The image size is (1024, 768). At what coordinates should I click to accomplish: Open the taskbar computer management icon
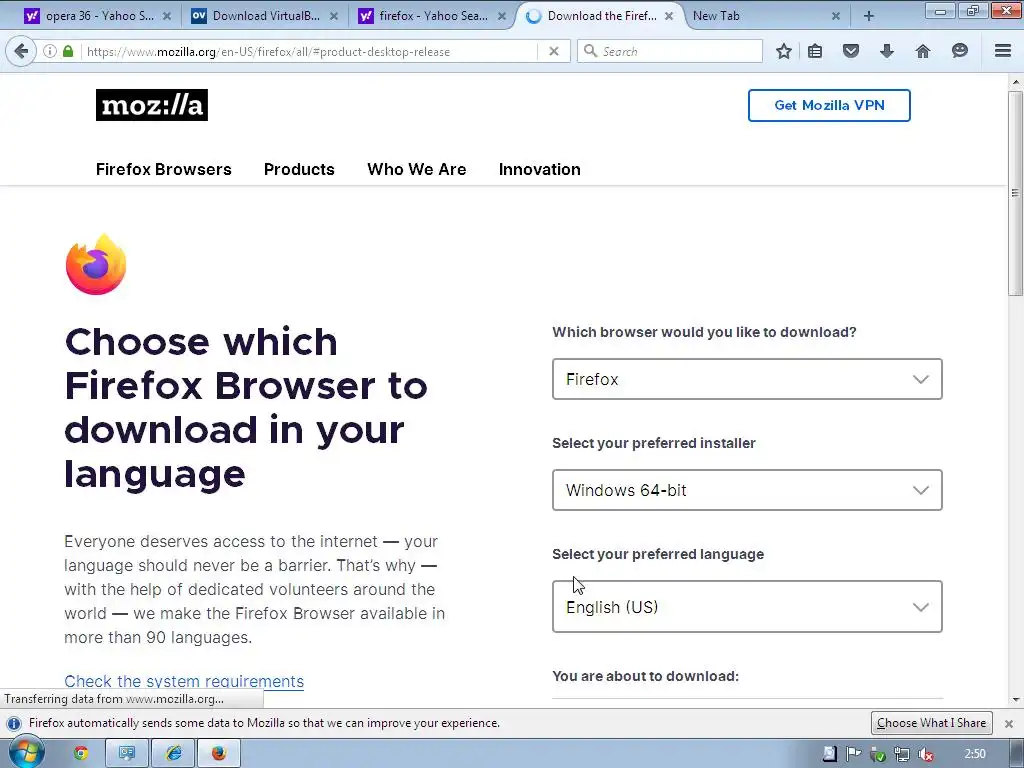(x=127, y=754)
